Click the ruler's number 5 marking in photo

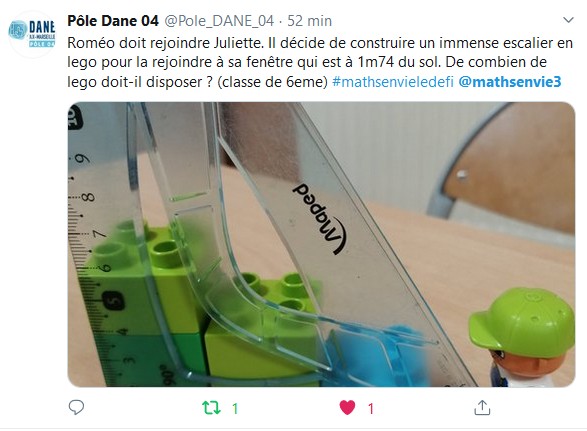pos(113,300)
